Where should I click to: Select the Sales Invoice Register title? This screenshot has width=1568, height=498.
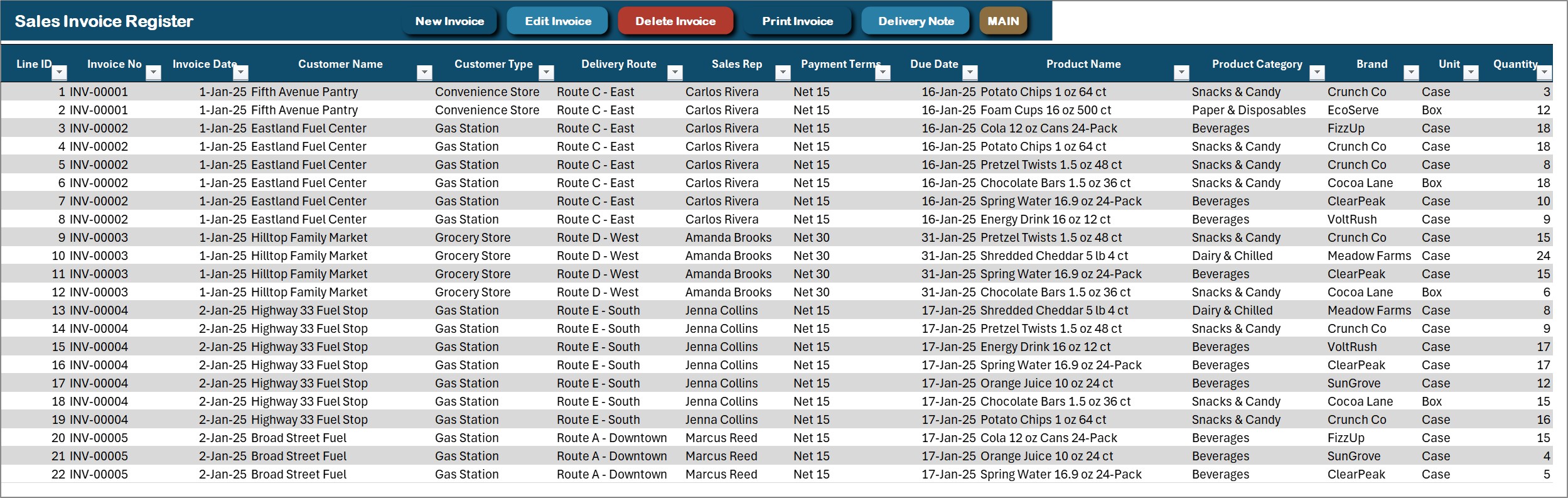(x=104, y=21)
